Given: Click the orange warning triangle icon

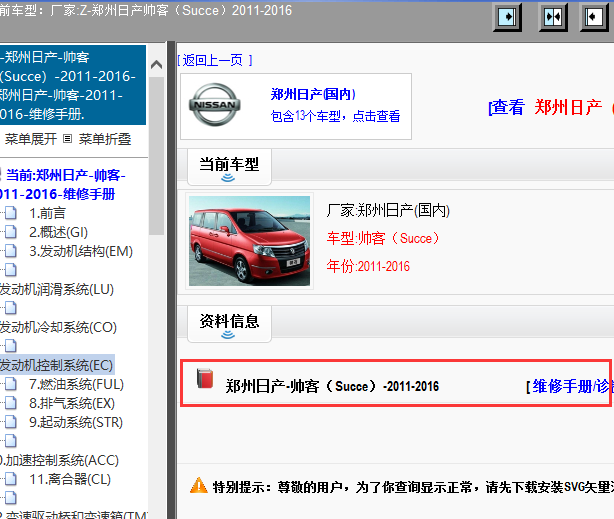Looking at the screenshot, I should [x=199, y=485].
